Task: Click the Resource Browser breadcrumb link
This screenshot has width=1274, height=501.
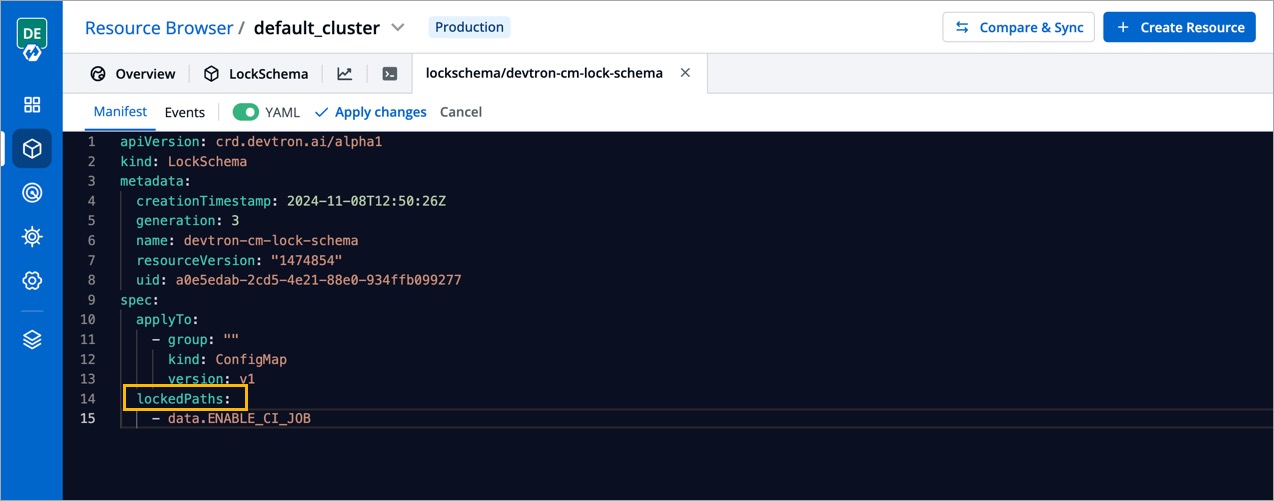Action: tap(159, 28)
